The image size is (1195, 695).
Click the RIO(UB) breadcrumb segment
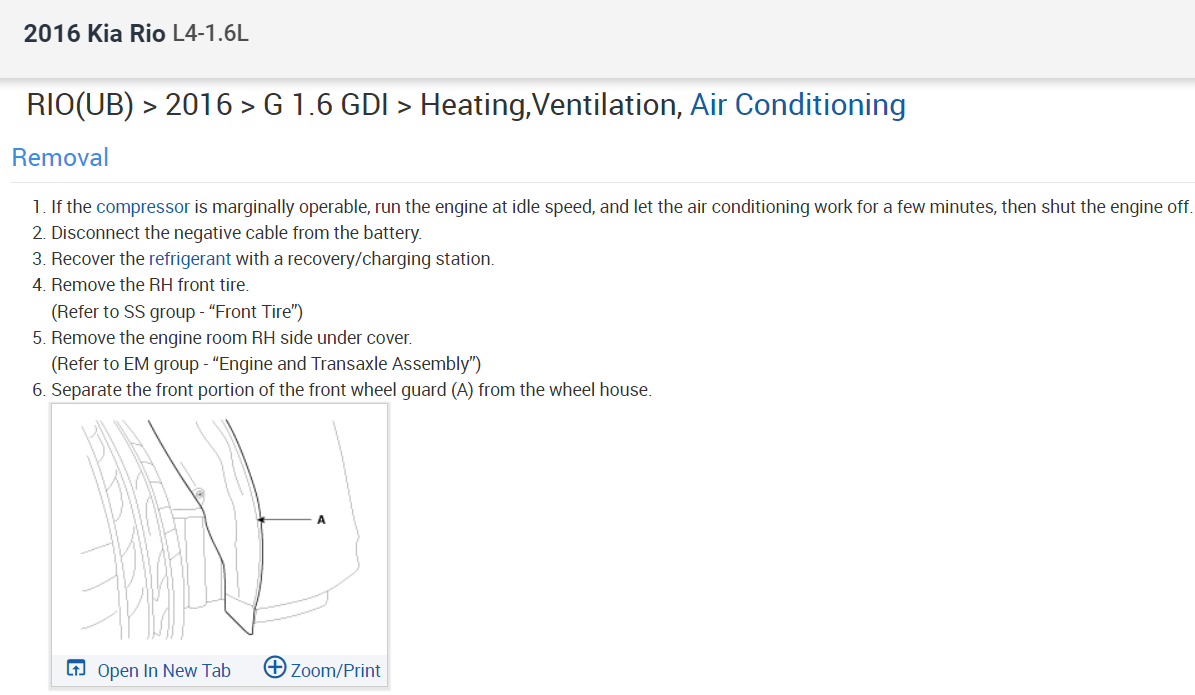[x=80, y=105]
